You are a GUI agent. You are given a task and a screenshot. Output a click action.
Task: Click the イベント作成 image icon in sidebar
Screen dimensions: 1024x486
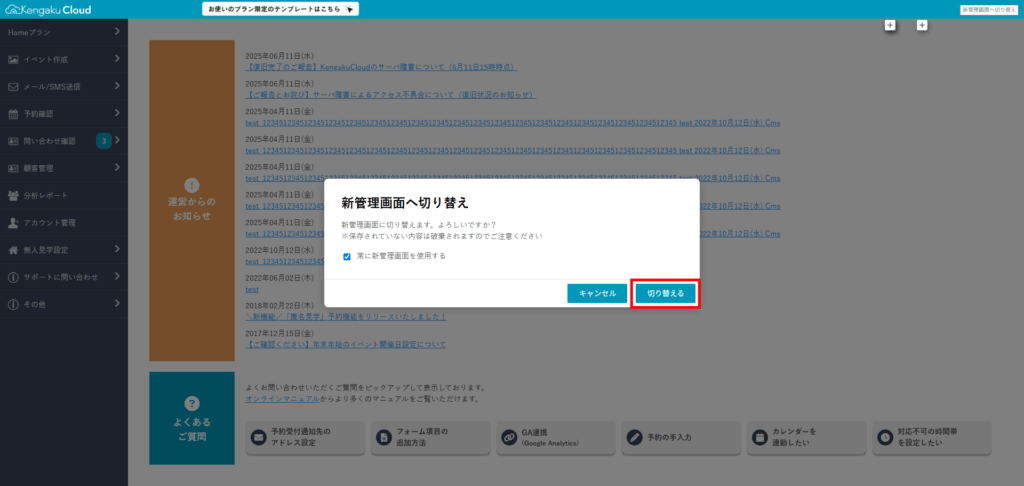tap(13, 60)
